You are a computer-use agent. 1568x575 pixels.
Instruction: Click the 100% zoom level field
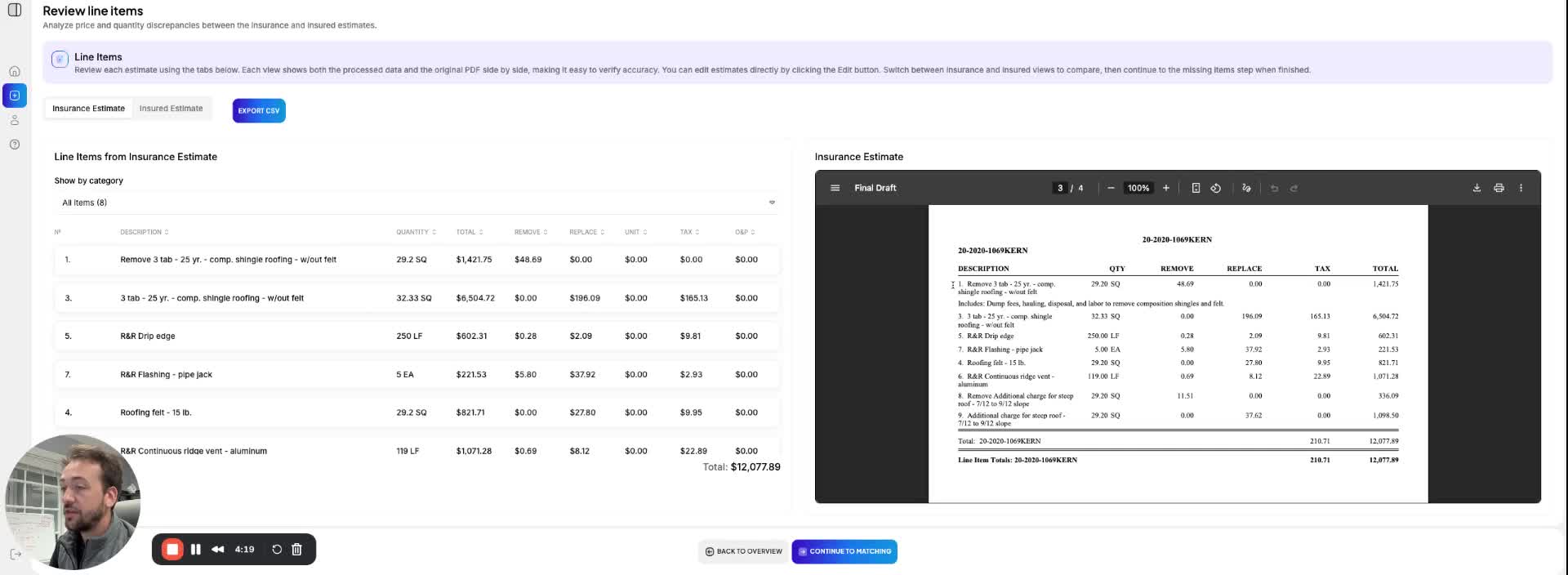coord(1138,188)
